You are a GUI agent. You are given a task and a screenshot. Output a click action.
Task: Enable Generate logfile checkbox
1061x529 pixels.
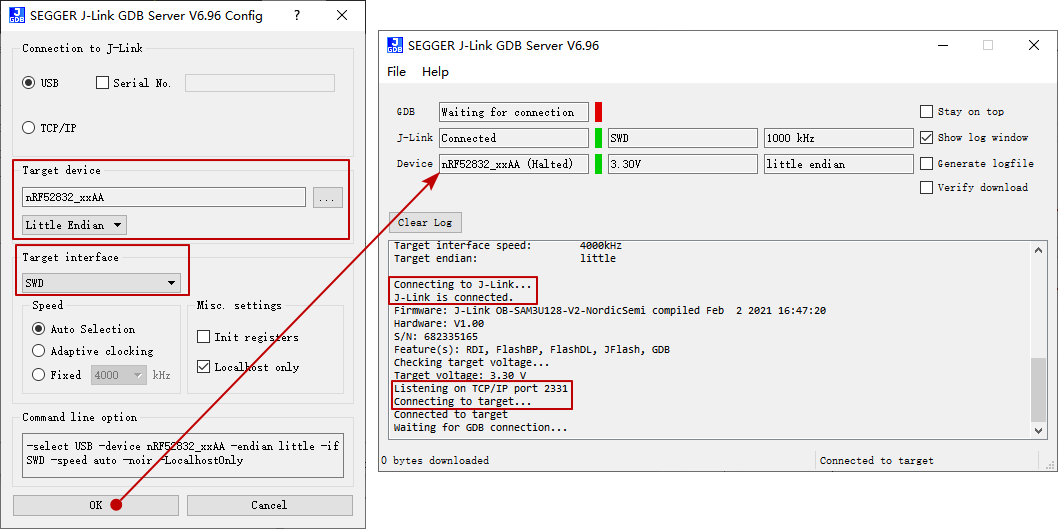[x=926, y=164]
